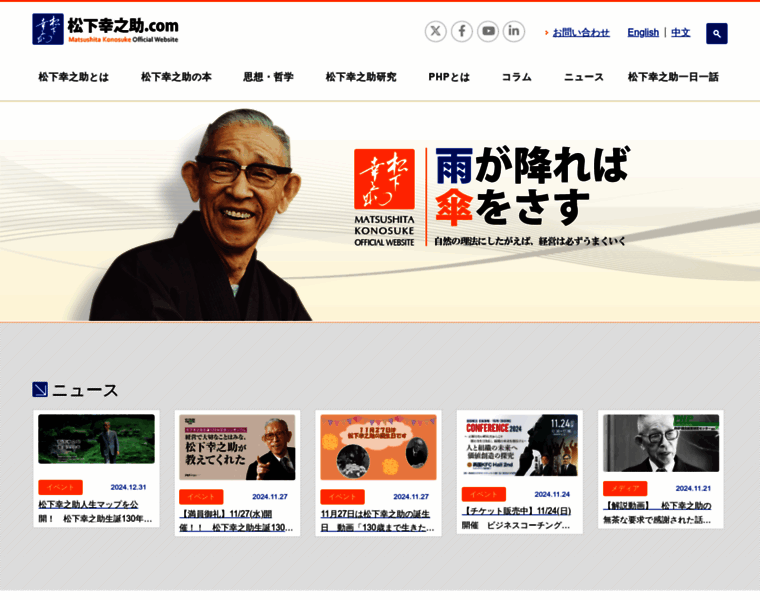Screen dimensions: 760x600
Task: Click the イベント tag dated 2024.11.24
Action: (x=484, y=494)
